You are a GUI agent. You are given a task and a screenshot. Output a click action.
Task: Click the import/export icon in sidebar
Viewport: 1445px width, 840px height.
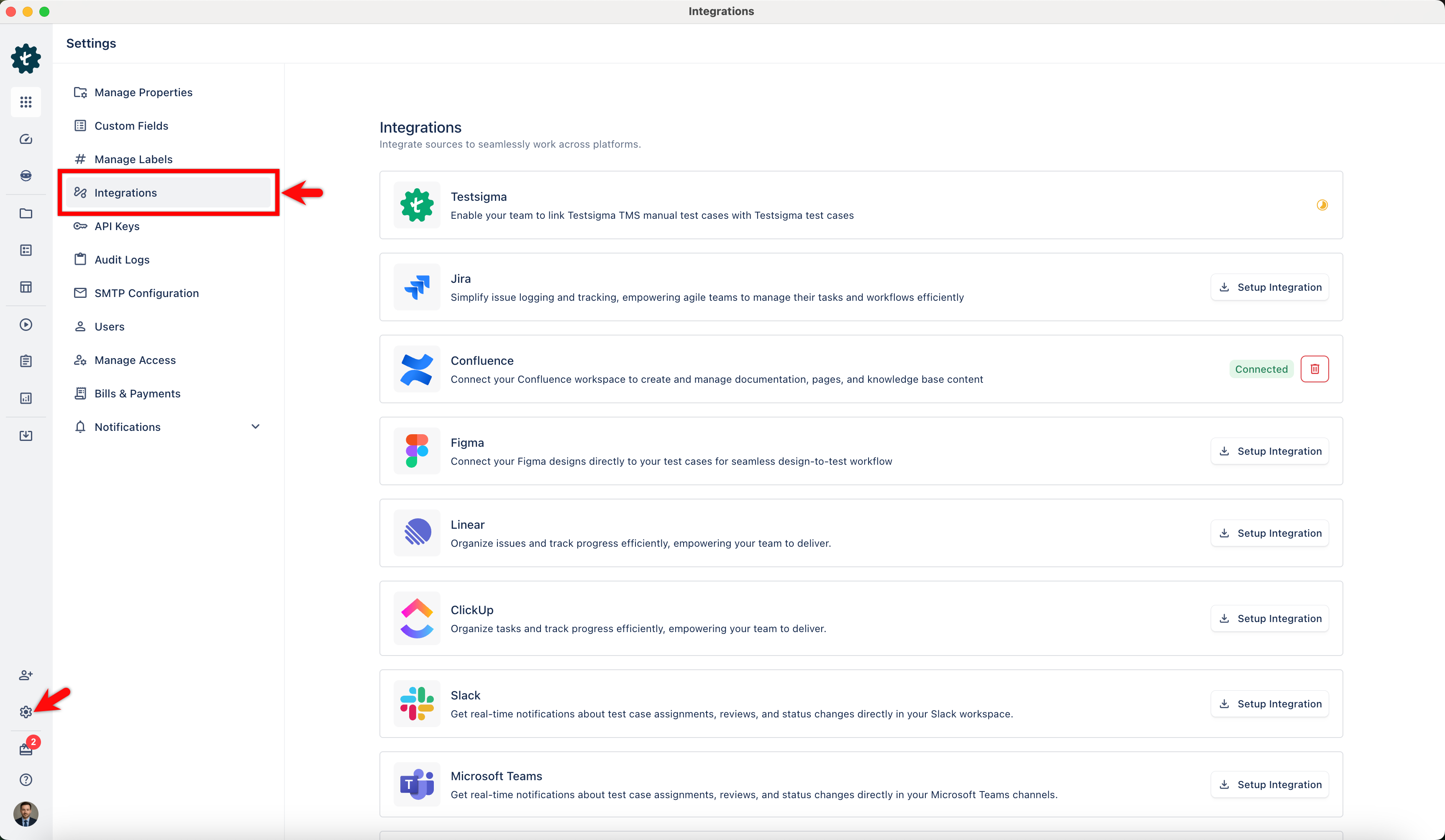click(x=26, y=436)
